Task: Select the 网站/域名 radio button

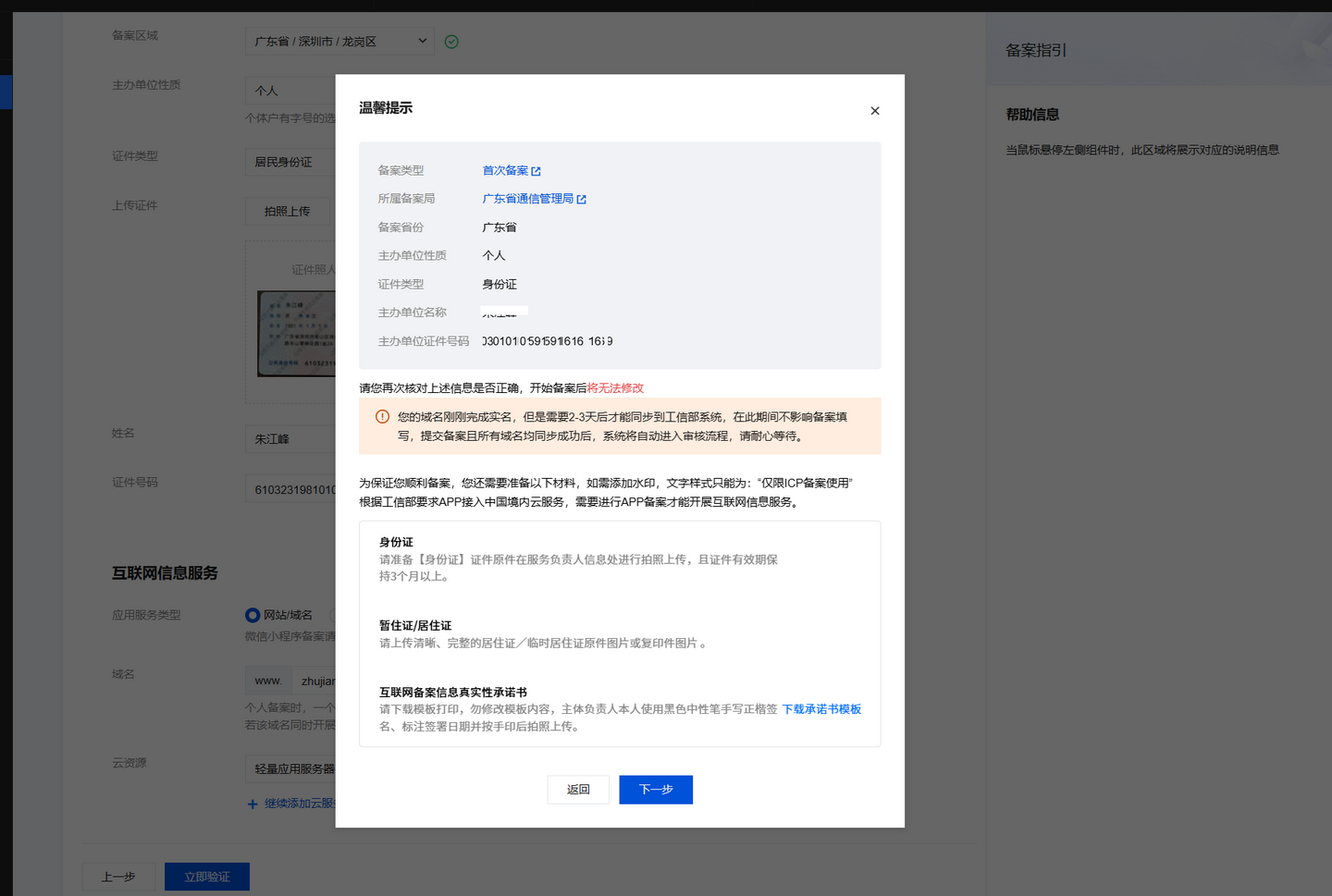Action: (253, 615)
